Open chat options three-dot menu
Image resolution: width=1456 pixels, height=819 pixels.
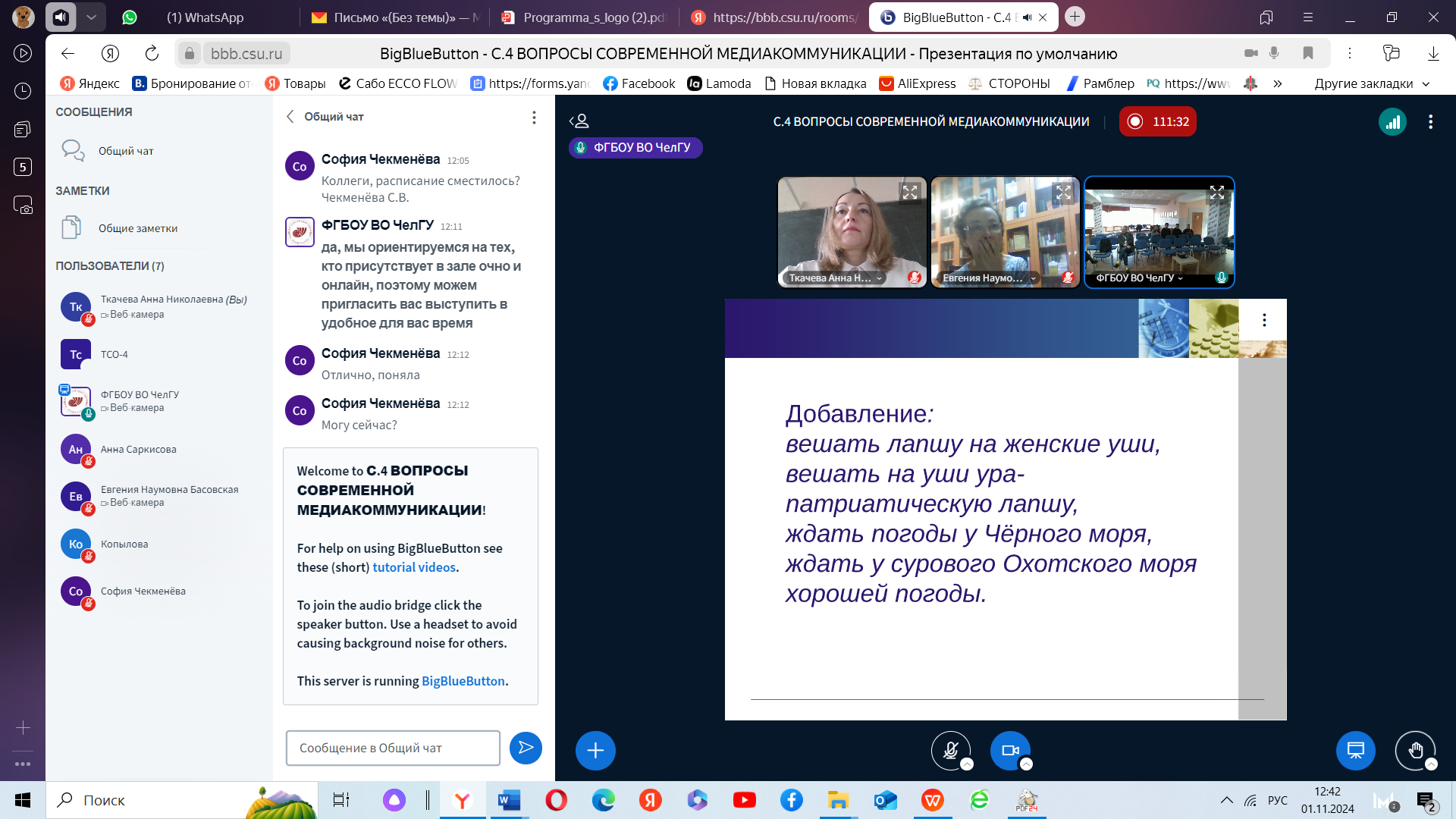(534, 118)
